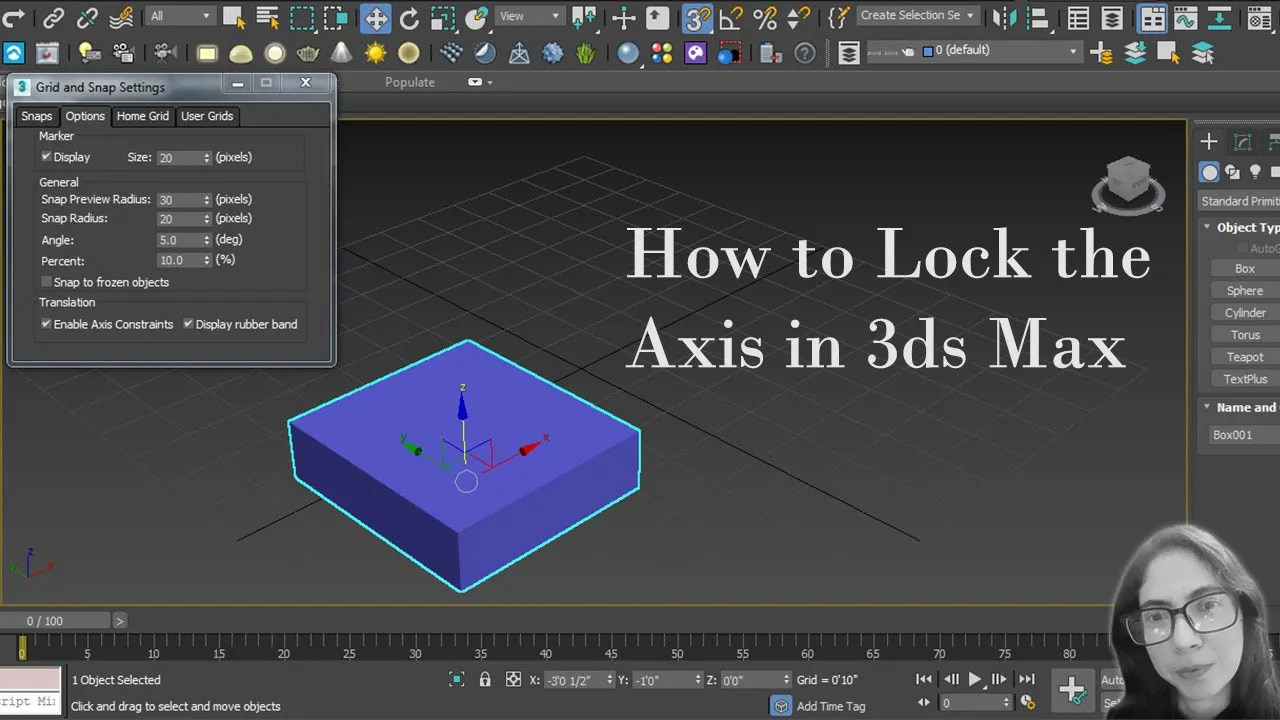Enable Snap to frozen objects checkbox
This screenshot has height=720, width=1280.
pos(46,282)
